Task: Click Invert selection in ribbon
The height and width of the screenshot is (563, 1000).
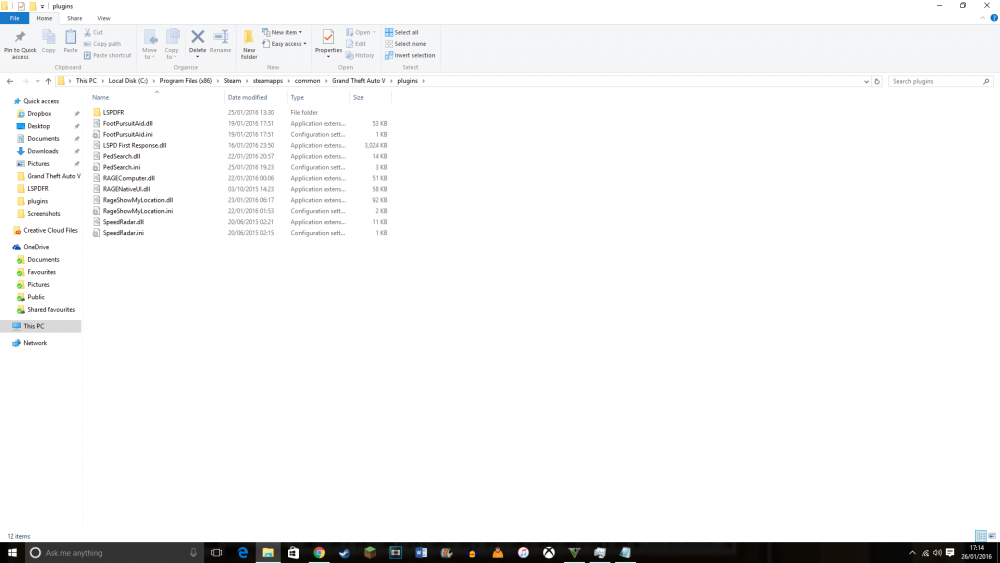Action: point(410,55)
